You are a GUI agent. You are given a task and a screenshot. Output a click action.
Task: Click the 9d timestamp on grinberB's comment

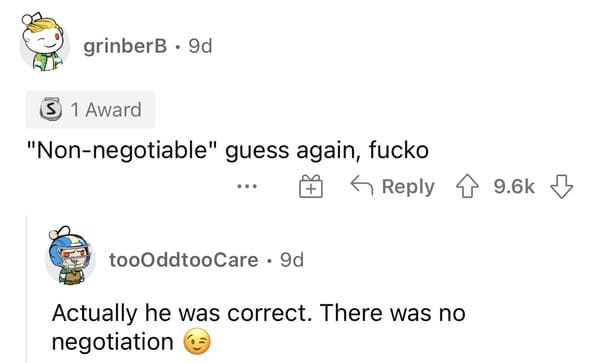point(201,47)
